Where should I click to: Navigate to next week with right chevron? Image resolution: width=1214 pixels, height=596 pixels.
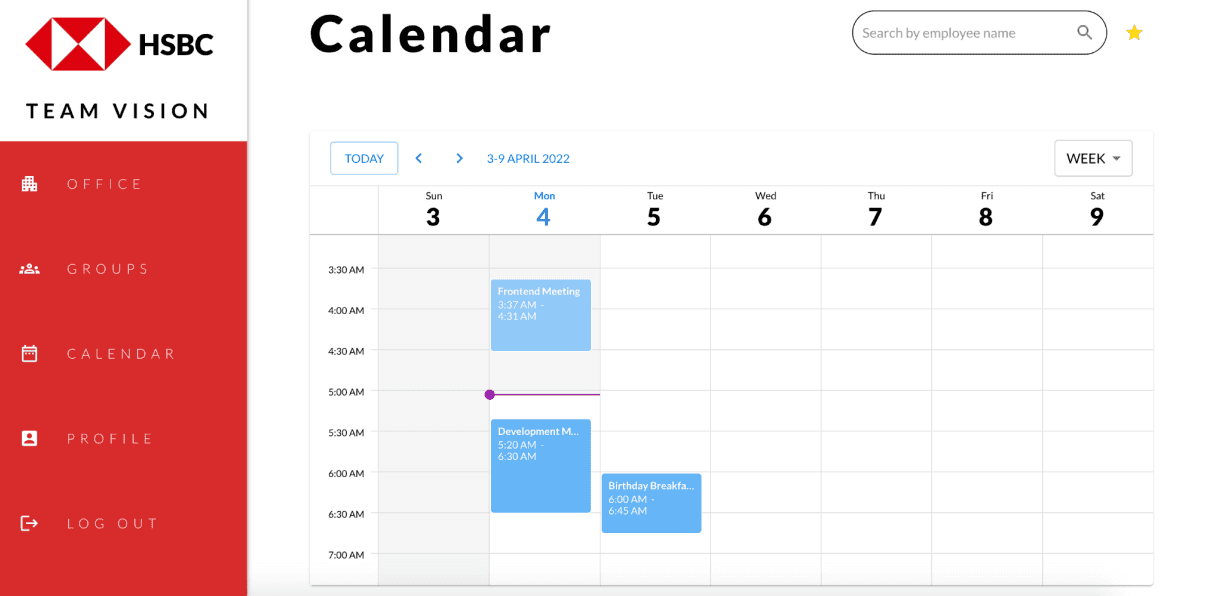(x=459, y=158)
